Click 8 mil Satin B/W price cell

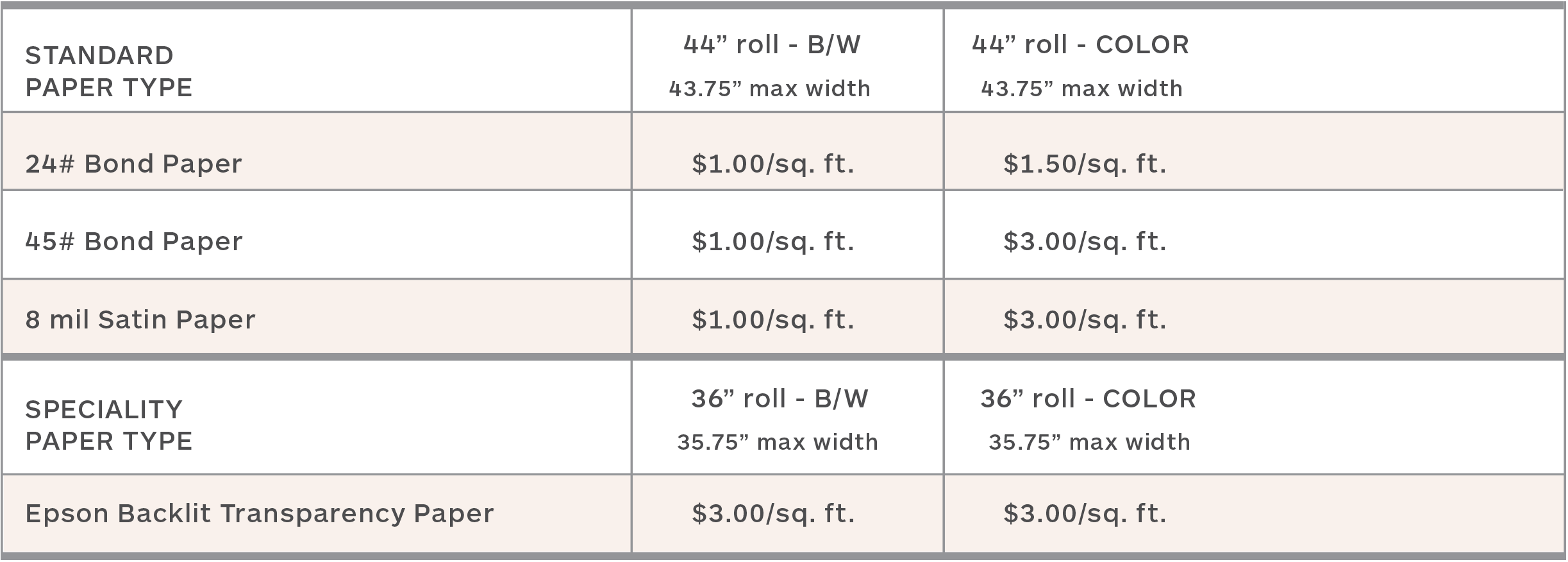point(773,319)
